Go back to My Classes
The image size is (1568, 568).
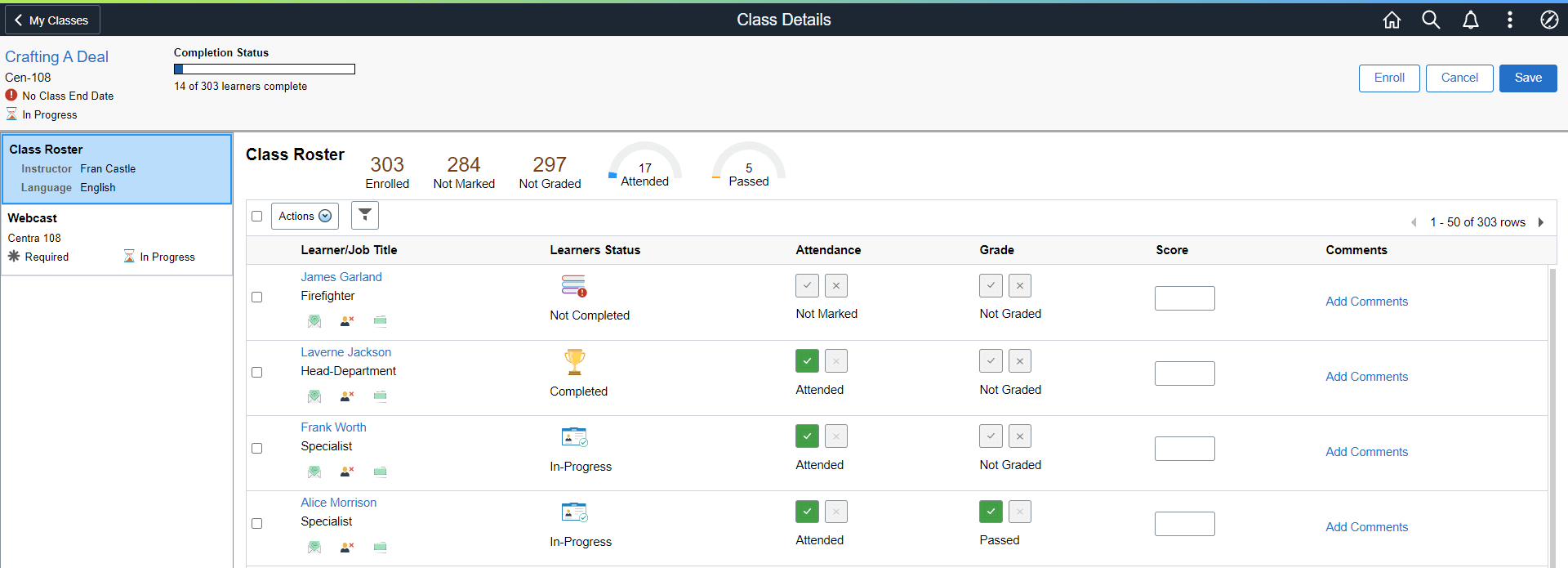coord(52,20)
